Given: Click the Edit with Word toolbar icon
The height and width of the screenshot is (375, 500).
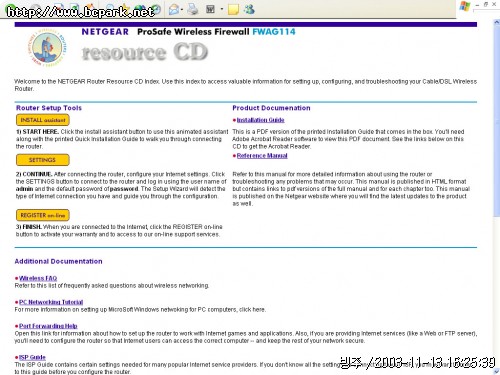Looking at the screenshot, I should [210, 9].
